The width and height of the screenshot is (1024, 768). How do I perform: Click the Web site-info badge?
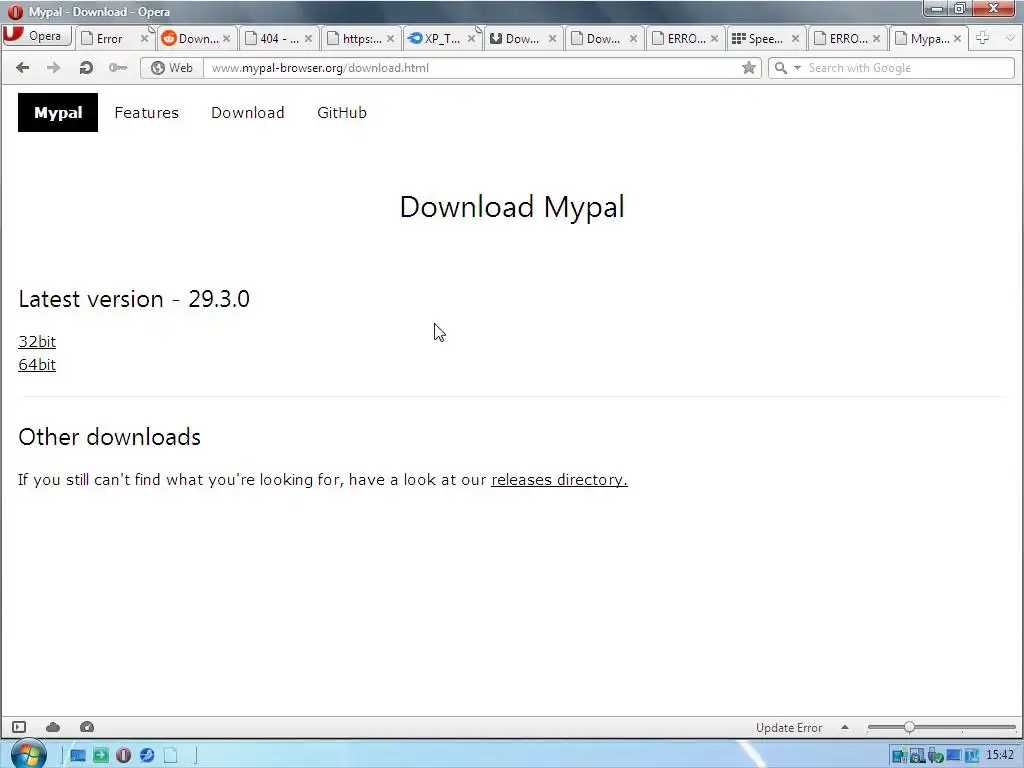click(x=172, y=68)
